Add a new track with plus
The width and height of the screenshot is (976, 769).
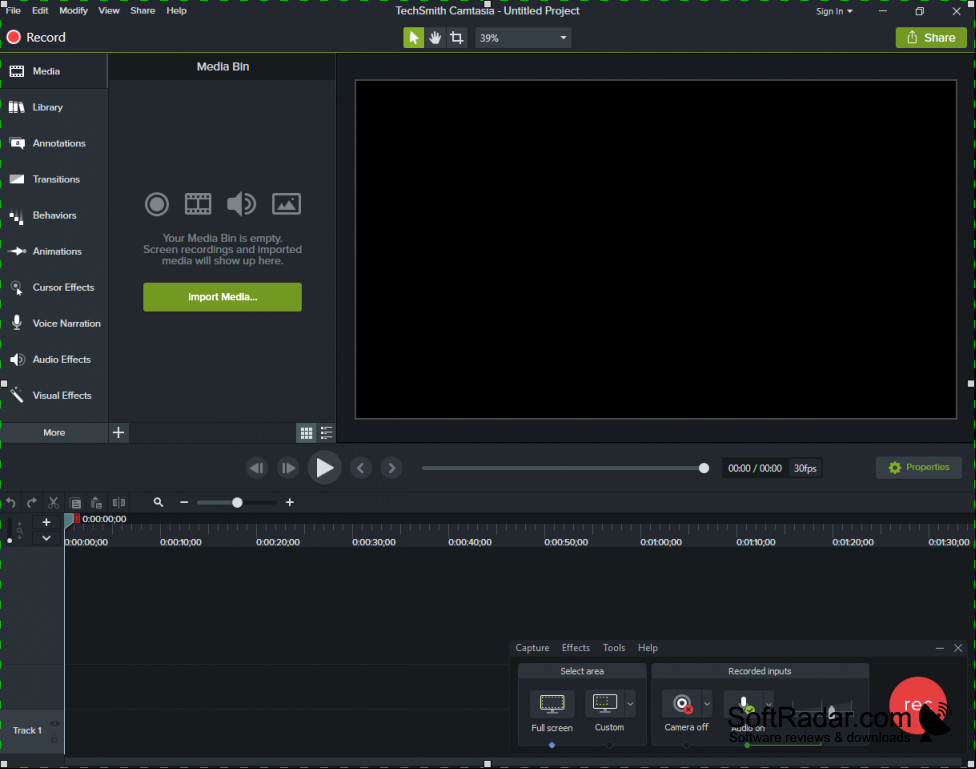tap(46, 522)
